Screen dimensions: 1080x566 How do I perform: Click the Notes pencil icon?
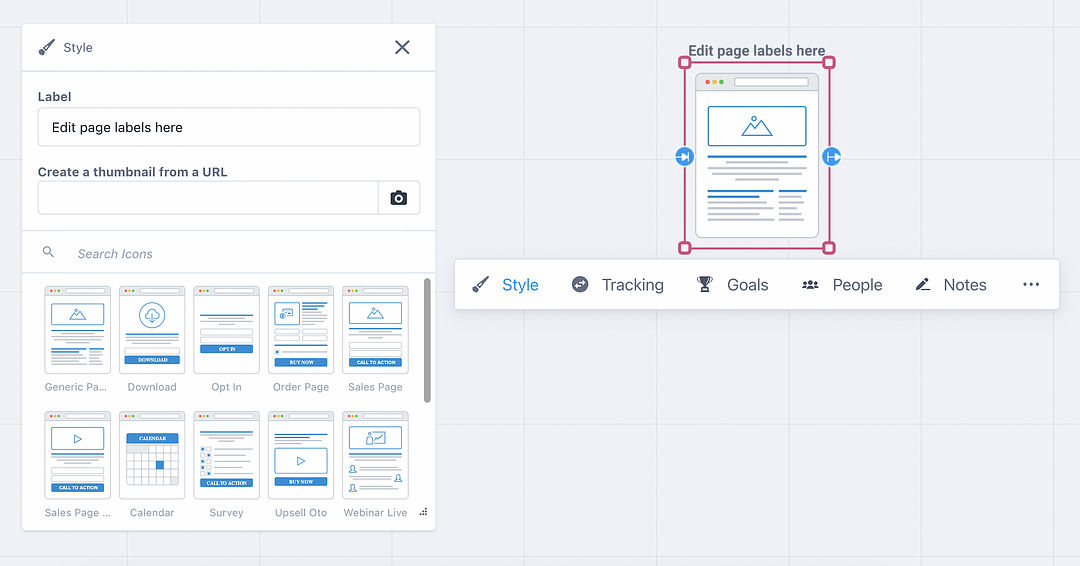click(x=922, y=284)
